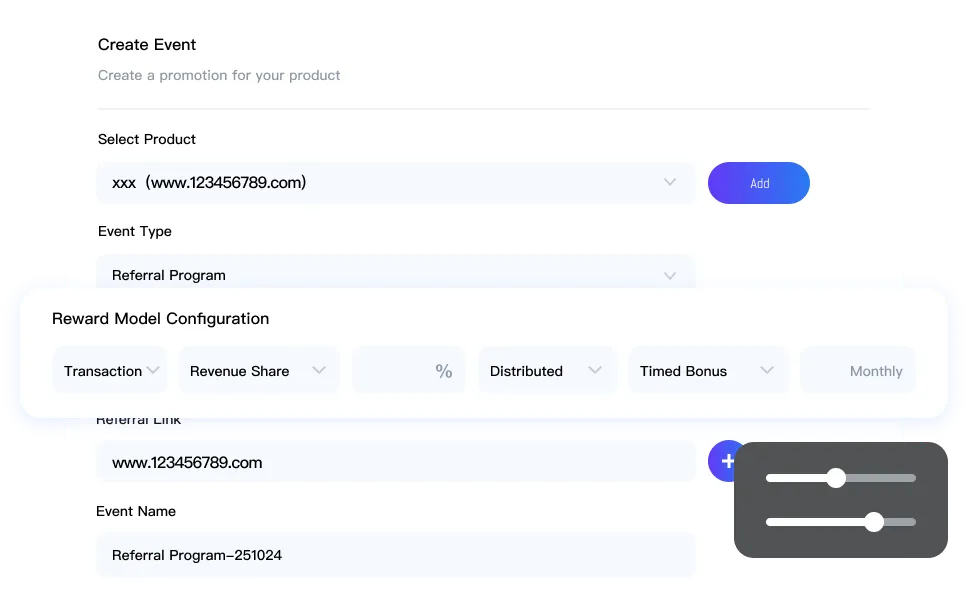968x616 pixels.
Task: Expand the Revenue Share dropdown
Action: [258, 371]
